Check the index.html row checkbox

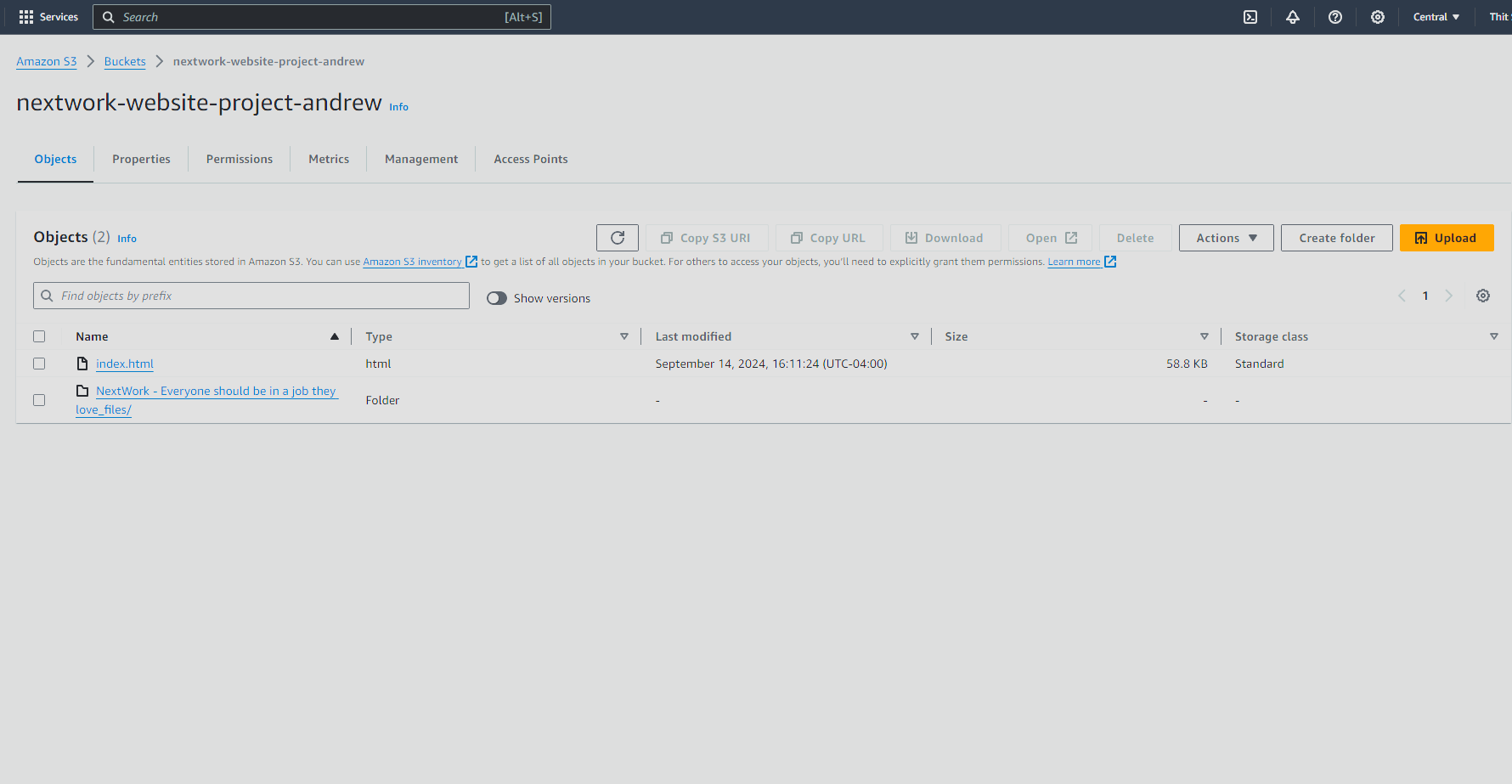[39, 364]
